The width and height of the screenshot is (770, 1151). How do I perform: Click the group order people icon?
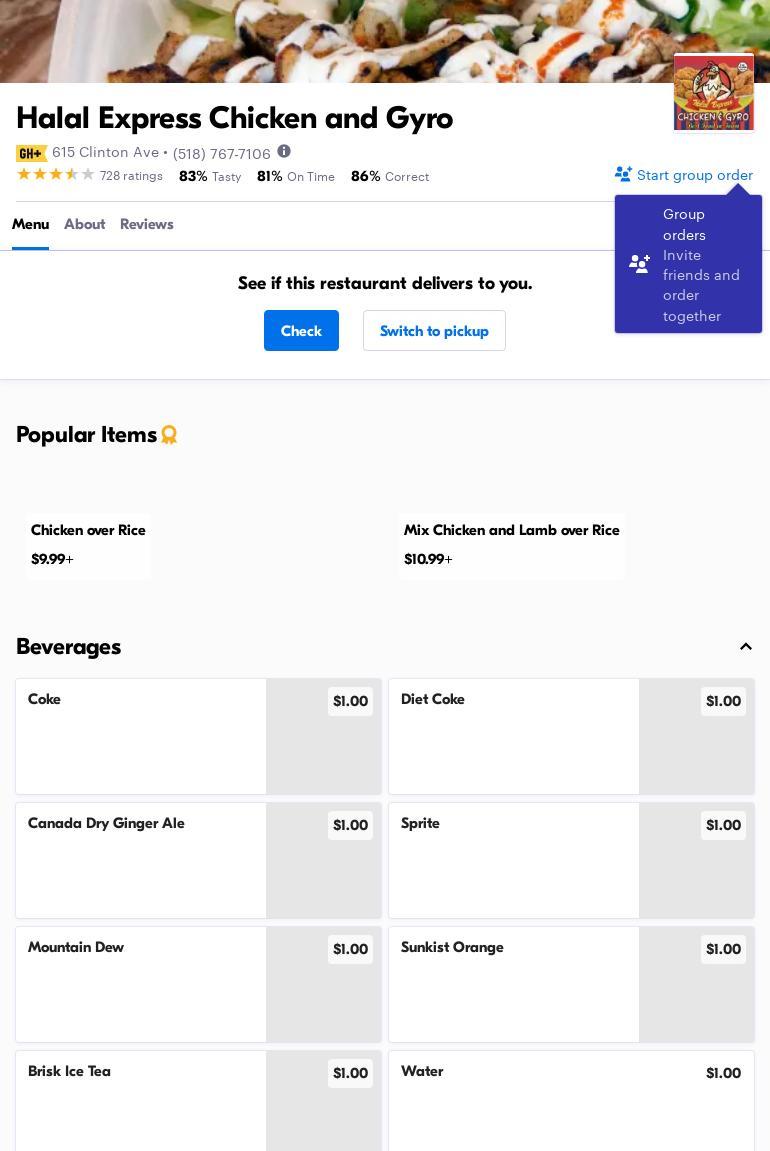point(623,175)
